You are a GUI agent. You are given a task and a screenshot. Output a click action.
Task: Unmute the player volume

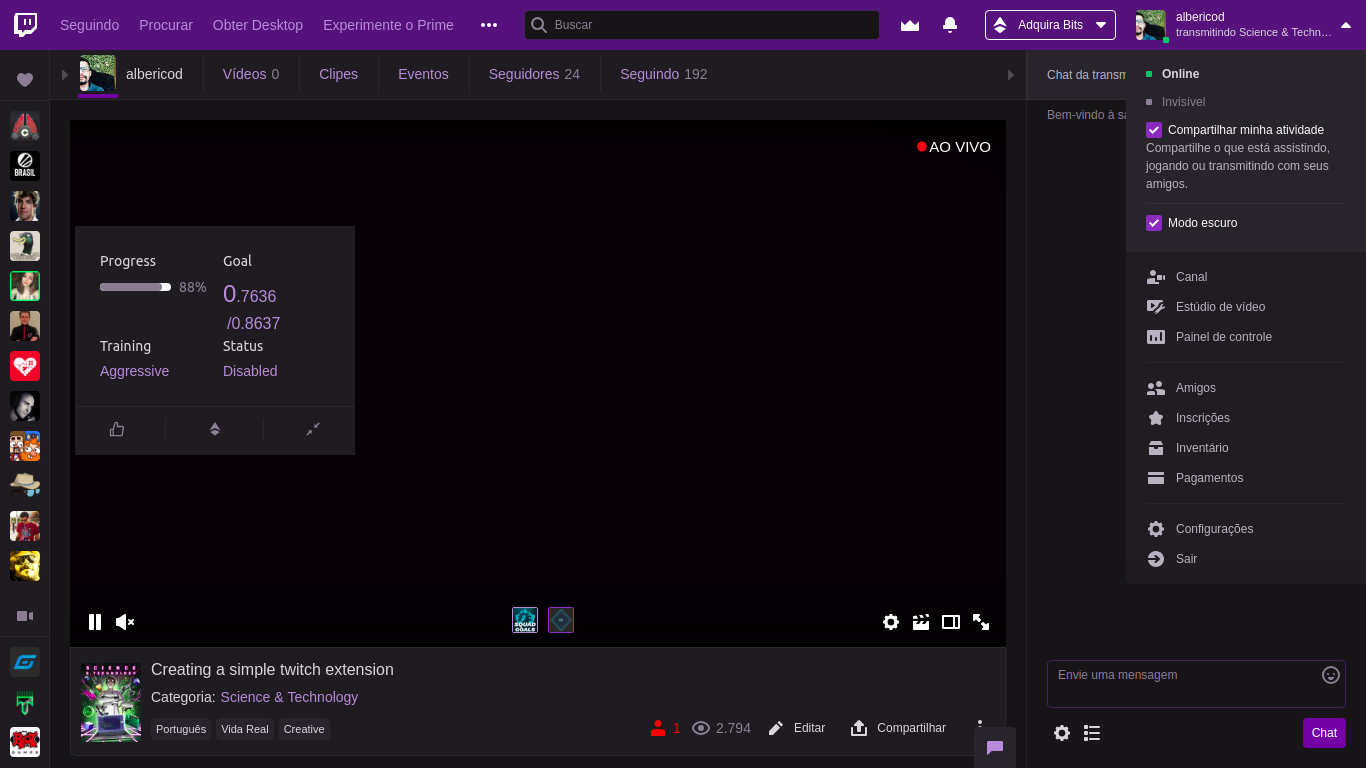coord(125,622)
